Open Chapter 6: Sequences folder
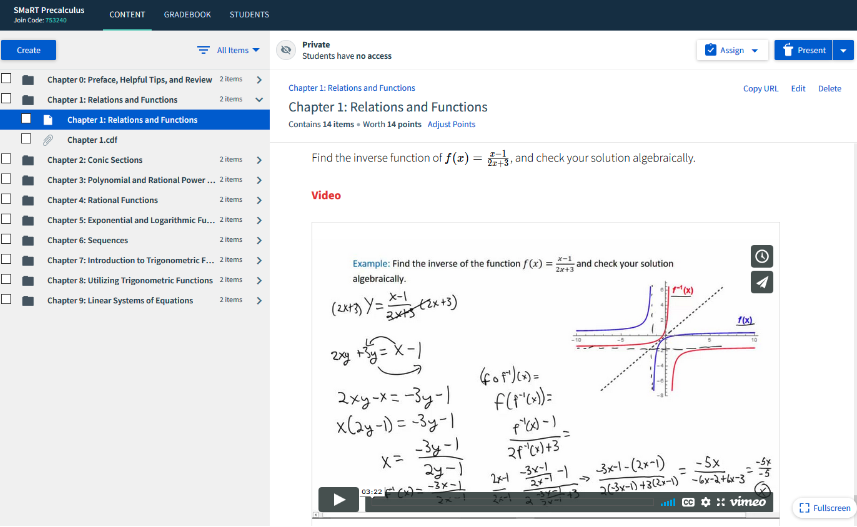The width and height of the screenshot is (857, 527). tap(87, 241)
